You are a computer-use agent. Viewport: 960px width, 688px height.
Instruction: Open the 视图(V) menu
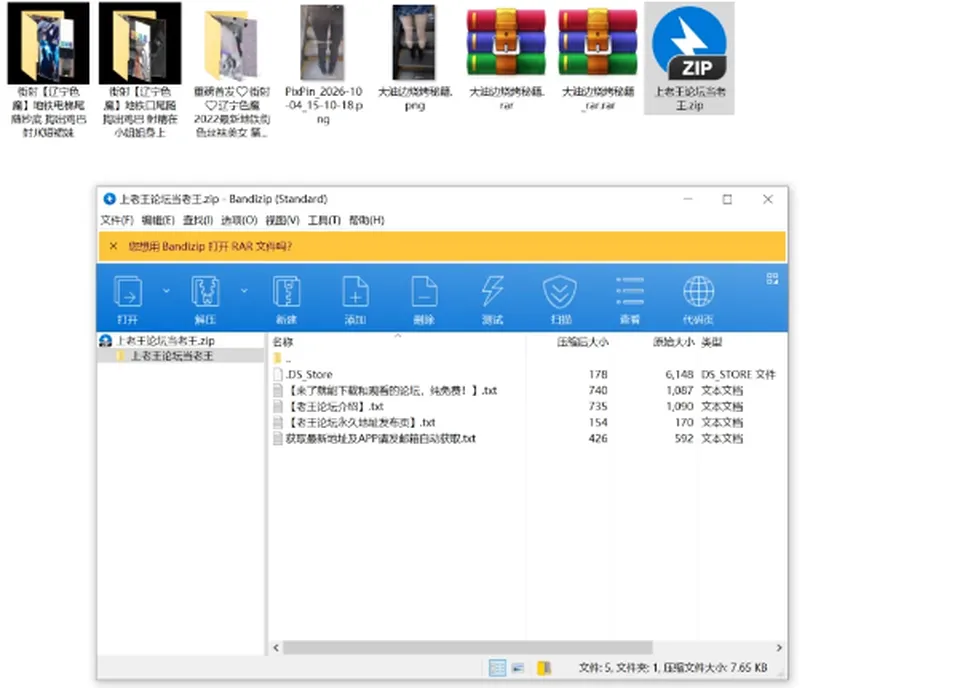tap(282, 220)
